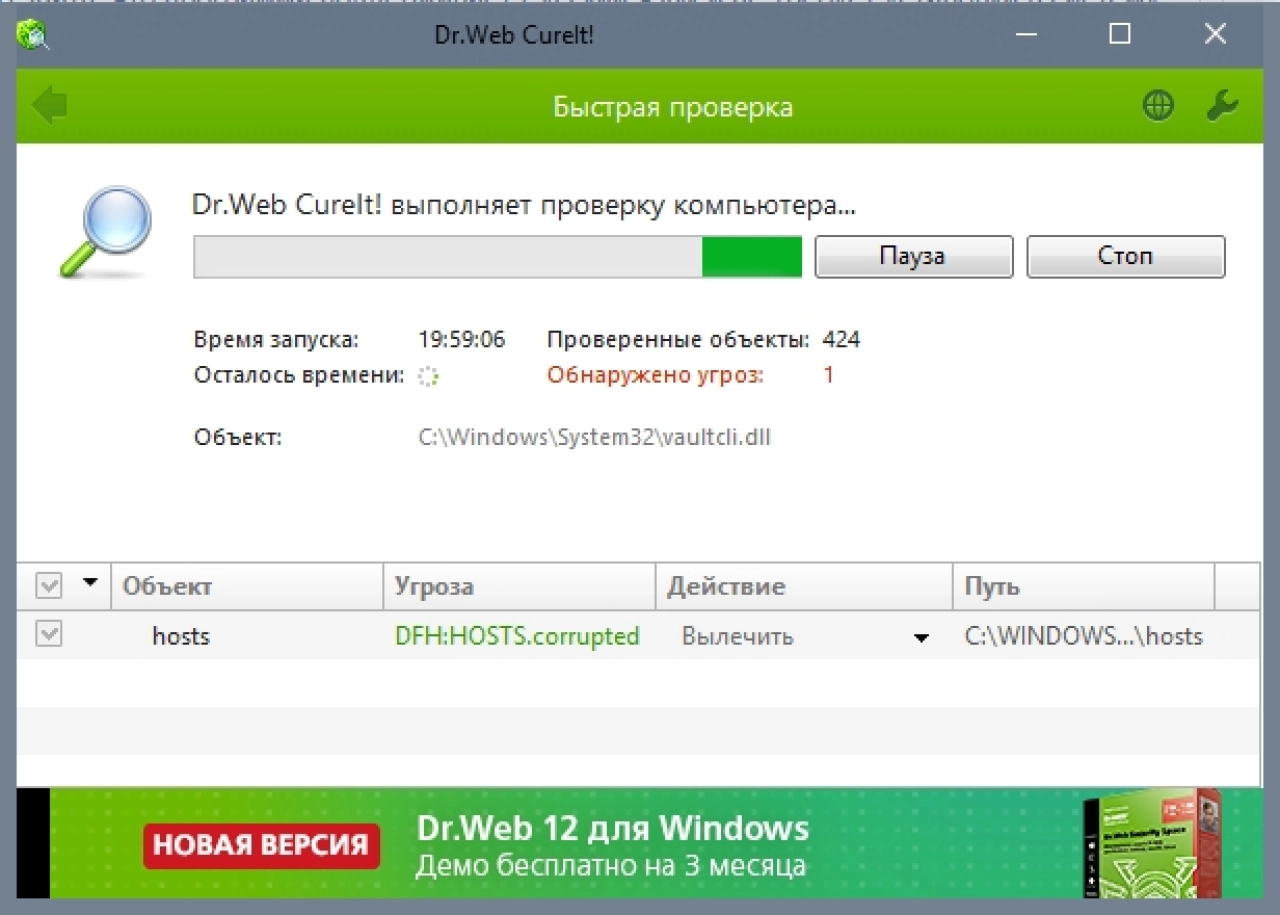Viewport: 1280px width, 915px height.
Task: Sort by Путь column header
Action: coord(1084,586)
